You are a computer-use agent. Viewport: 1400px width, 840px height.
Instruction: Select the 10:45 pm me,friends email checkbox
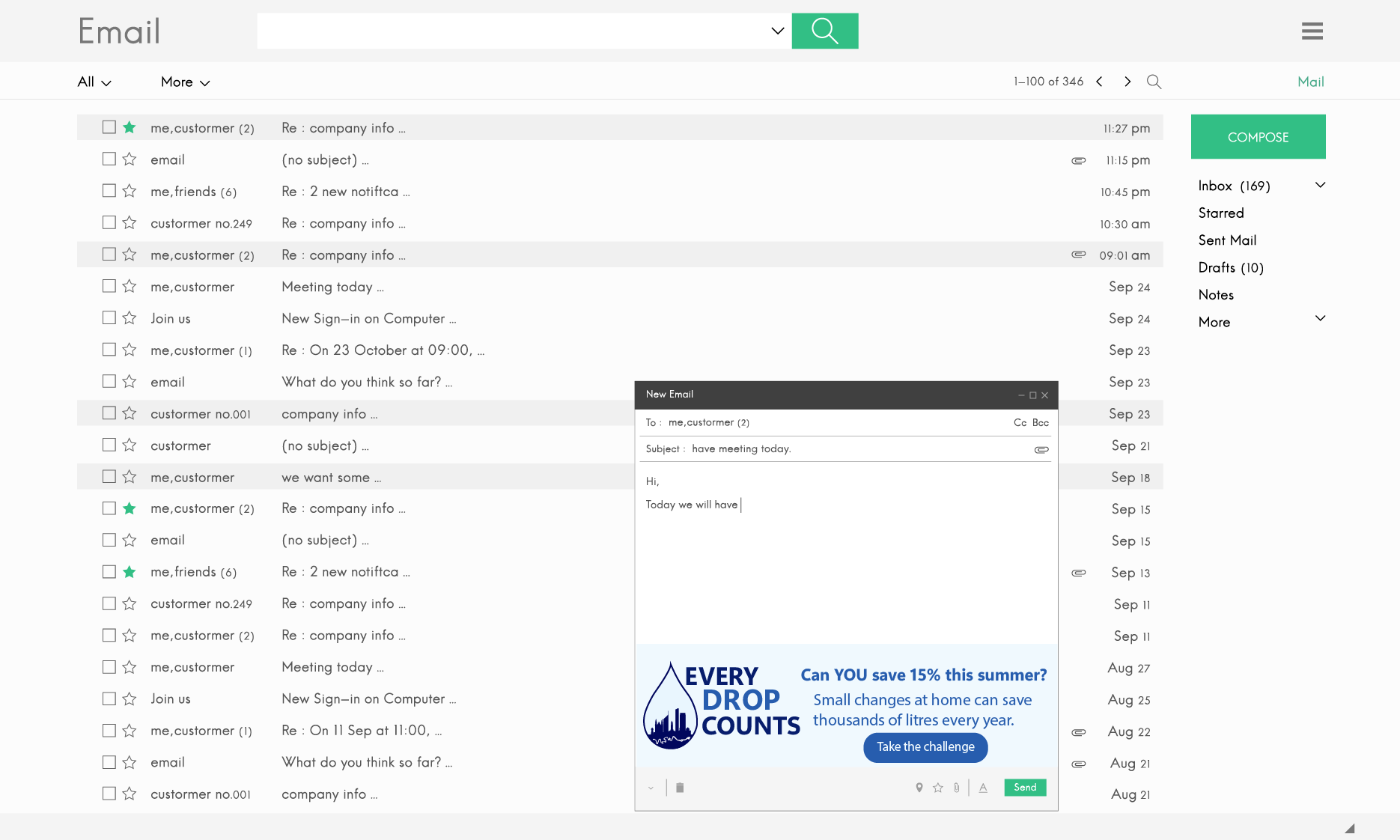pos(109,191)
